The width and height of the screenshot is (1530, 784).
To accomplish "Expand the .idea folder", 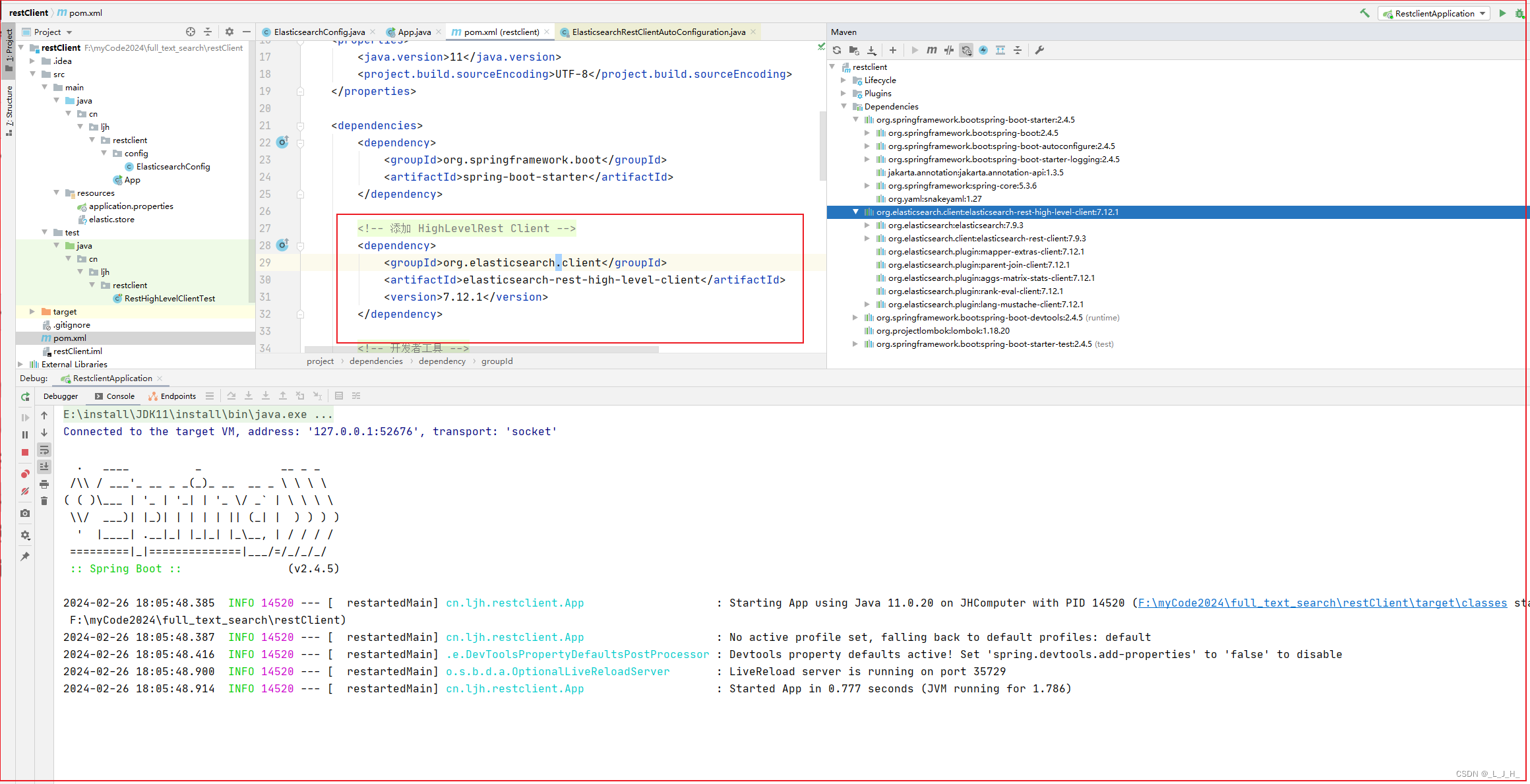I will click(x=32, y=61).
